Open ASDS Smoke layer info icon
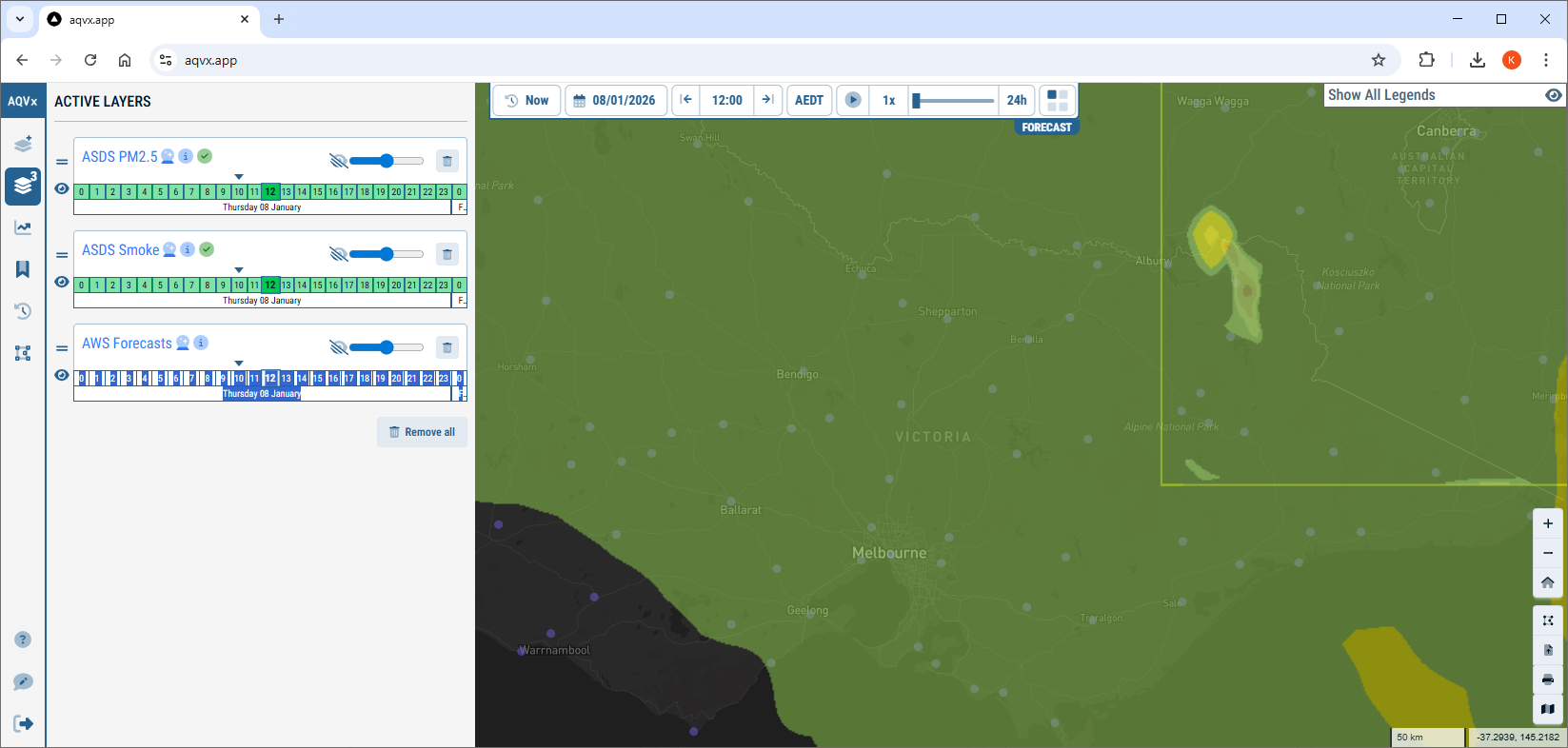The image size is (1568, 748). pos(188,249)
